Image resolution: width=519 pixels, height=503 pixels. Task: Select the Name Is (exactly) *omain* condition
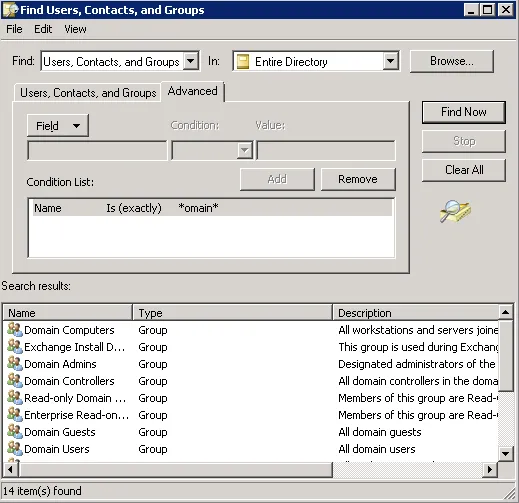point(212,208)
